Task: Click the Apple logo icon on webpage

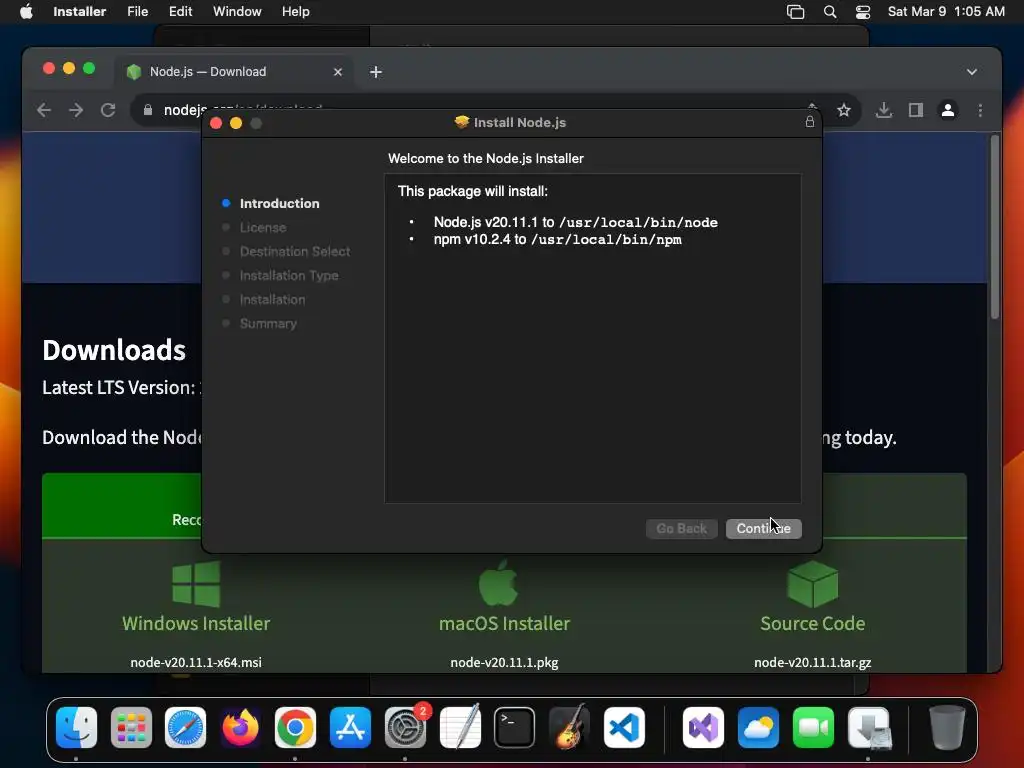Action: tap(498, 583)
